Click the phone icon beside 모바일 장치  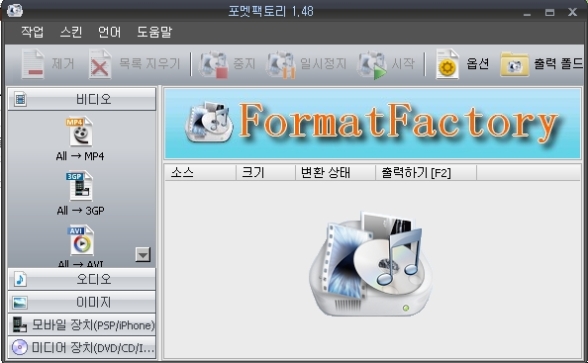(19, 325)
